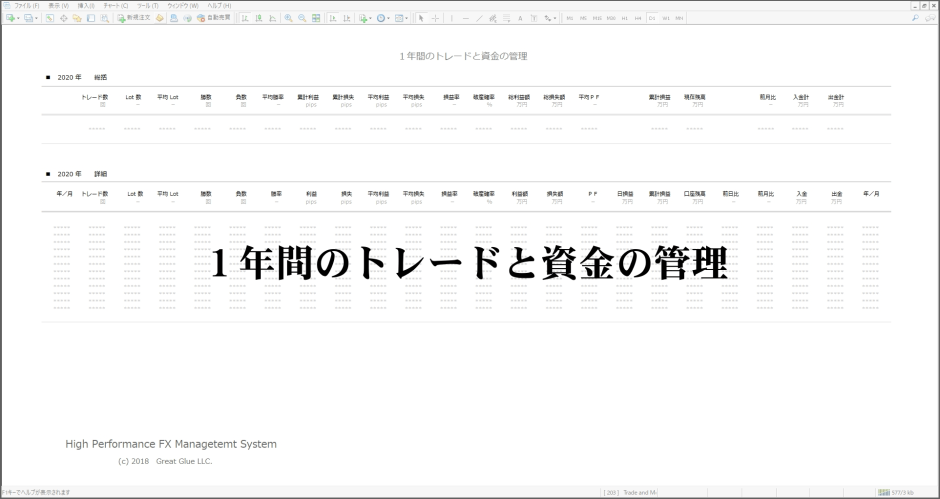Toggle the 自動売買 auto trading button
Viewport: 940px width, 499px height.
[x=213, y=18]
